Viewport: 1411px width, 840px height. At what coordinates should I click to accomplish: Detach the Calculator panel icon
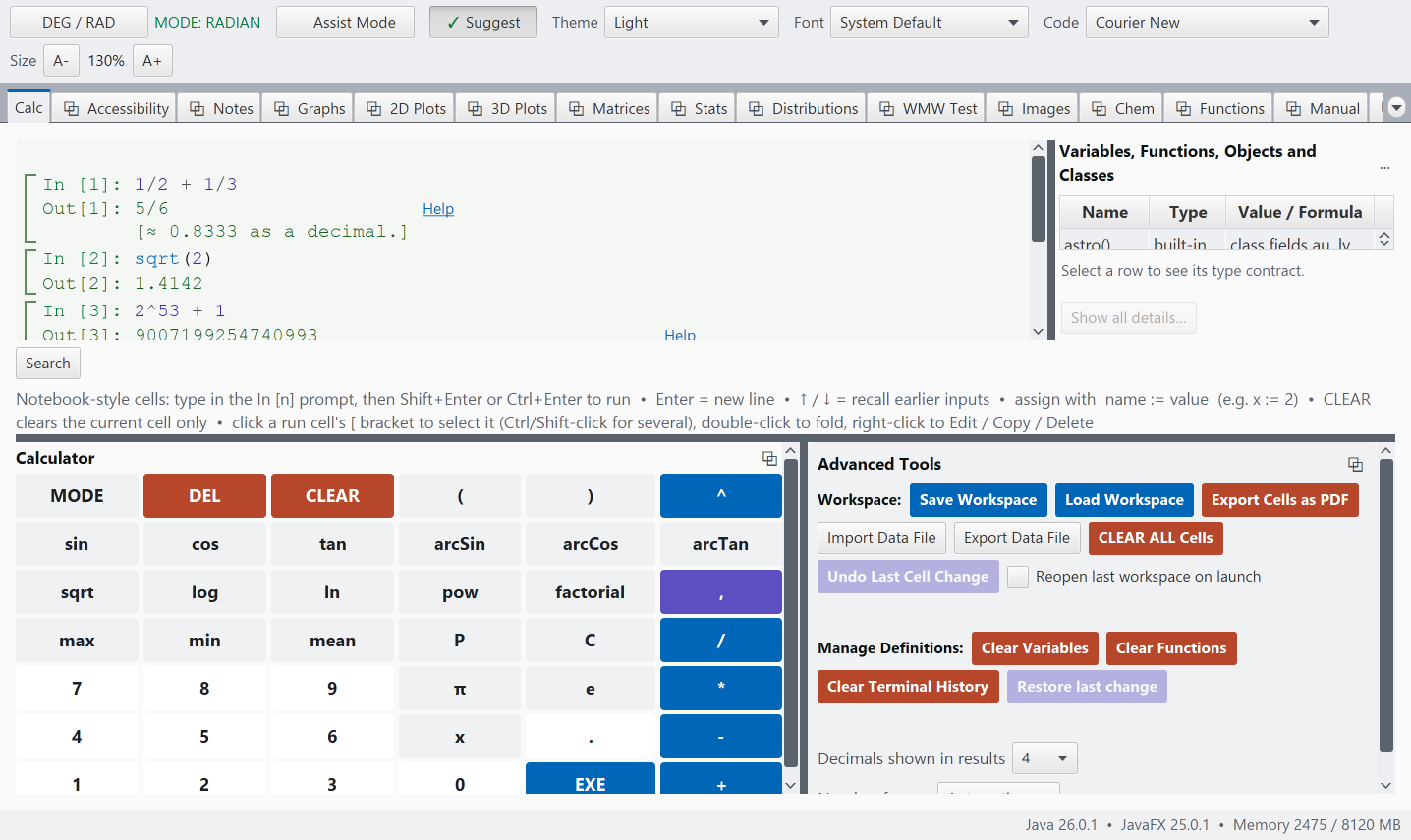click(769, 458)
